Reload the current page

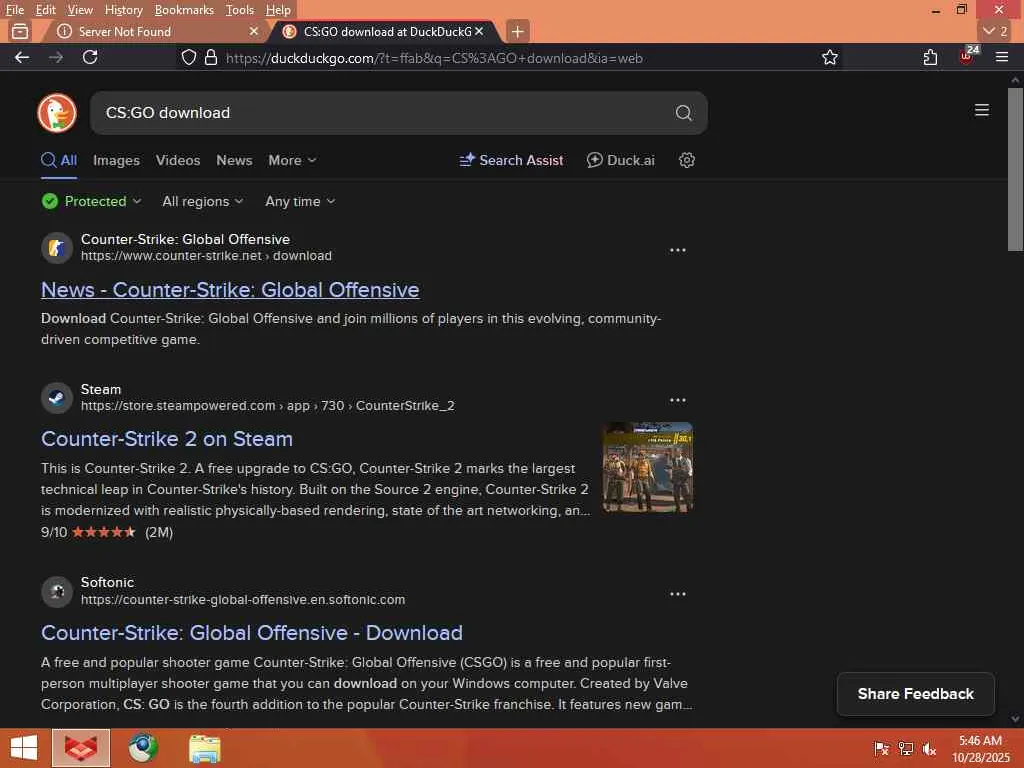[90, 57]
